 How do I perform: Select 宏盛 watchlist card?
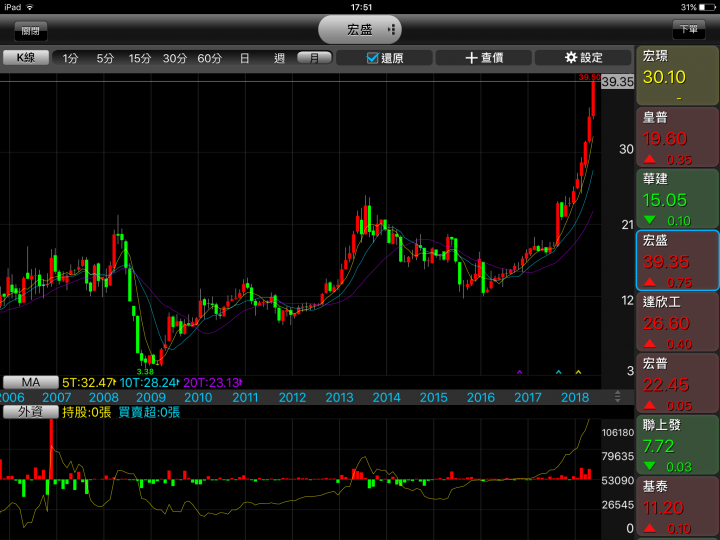[x=678, y=260]
